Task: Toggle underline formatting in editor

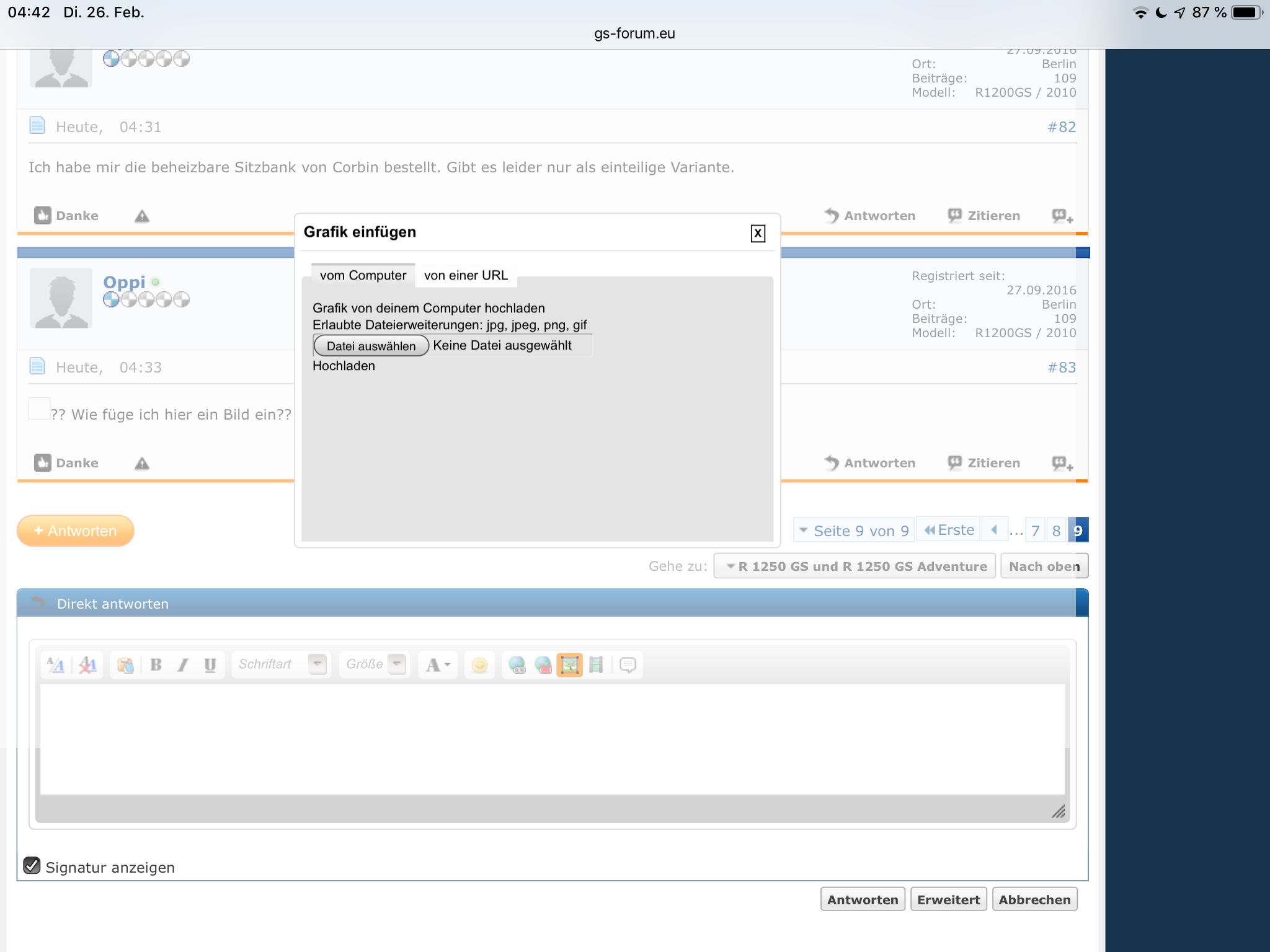Action: click(210, 665)
